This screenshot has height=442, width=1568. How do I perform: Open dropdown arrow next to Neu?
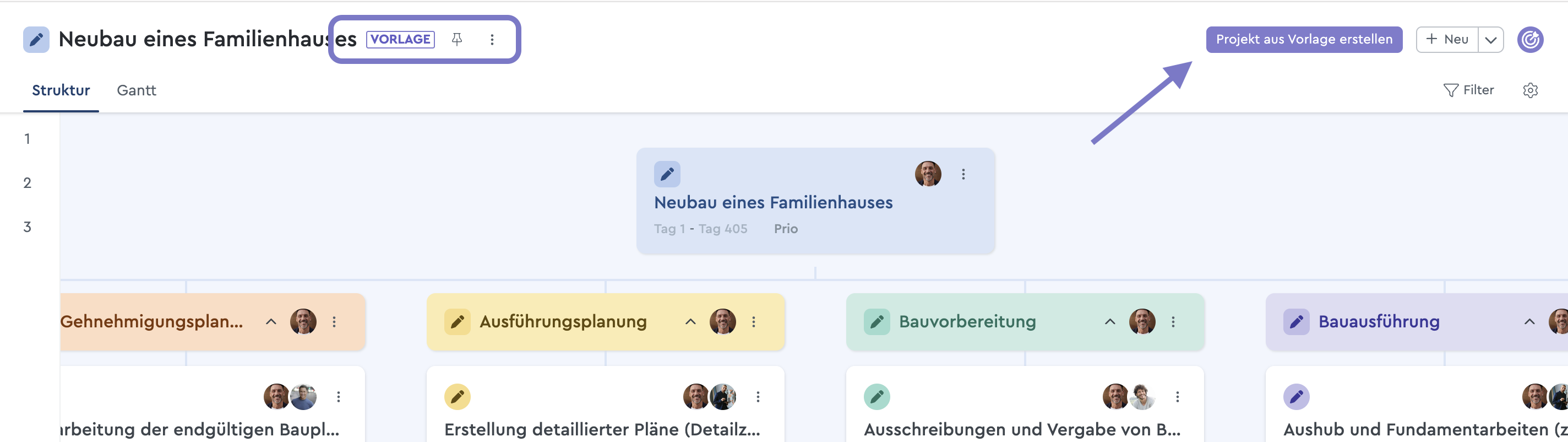coord(1491,40)
